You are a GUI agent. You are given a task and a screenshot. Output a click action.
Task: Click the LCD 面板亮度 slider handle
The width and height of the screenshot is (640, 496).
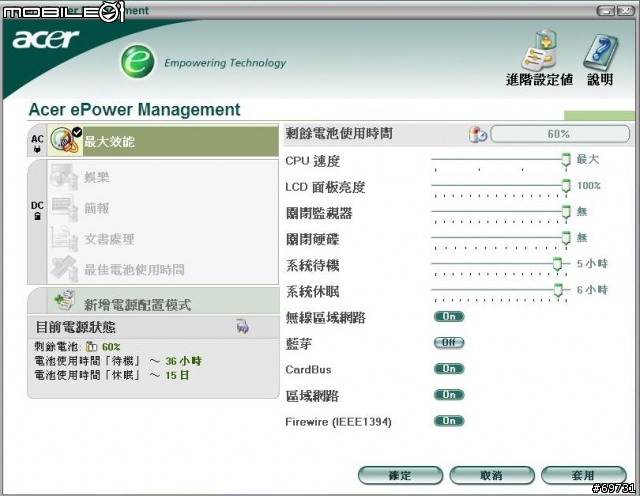pos(566,186)
